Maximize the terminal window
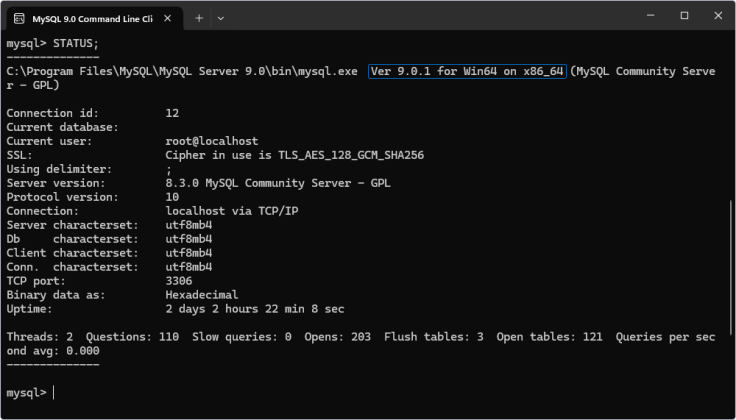The height and width of the screenshot is (420, 736). coord(684,16)
